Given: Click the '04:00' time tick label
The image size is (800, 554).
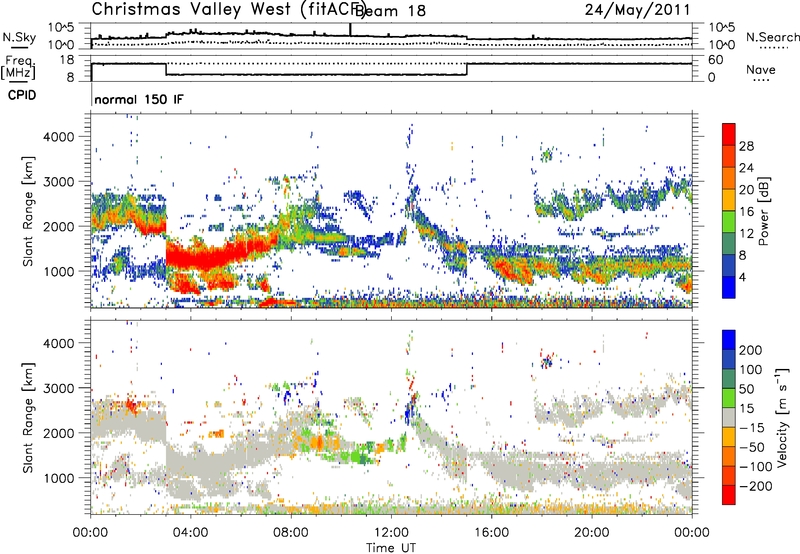Looking at the screenshot, I should [190, 533].
